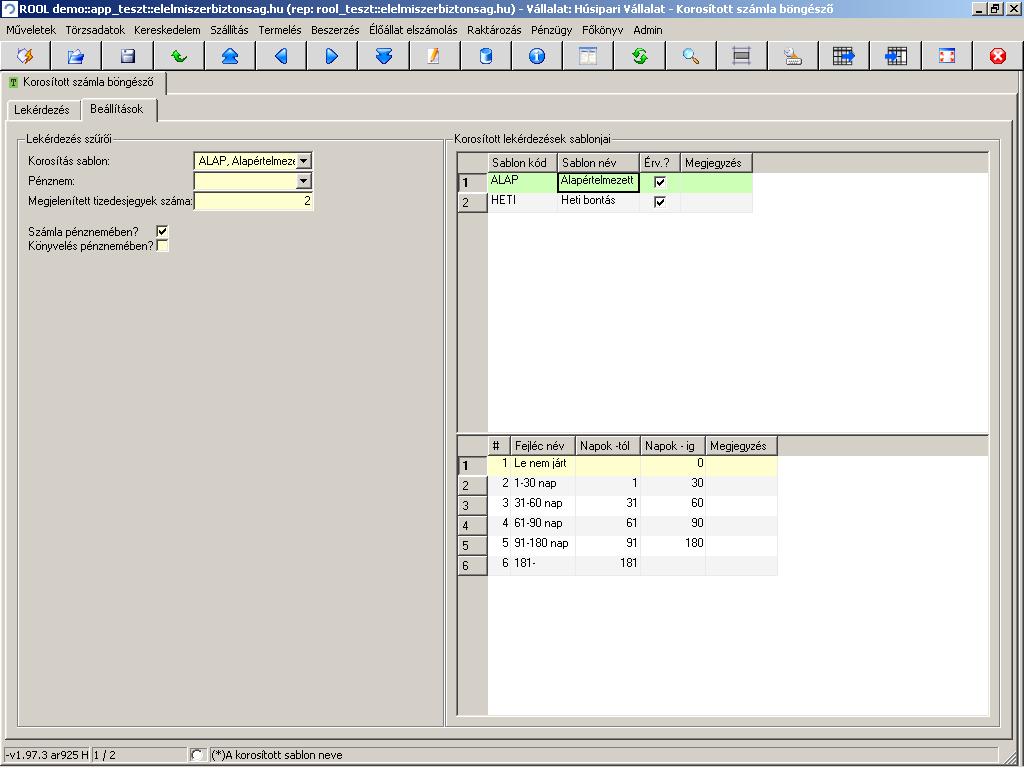Open the Pénzügy menu
This screenshot has height=768, width=1024.
[551, 30]
